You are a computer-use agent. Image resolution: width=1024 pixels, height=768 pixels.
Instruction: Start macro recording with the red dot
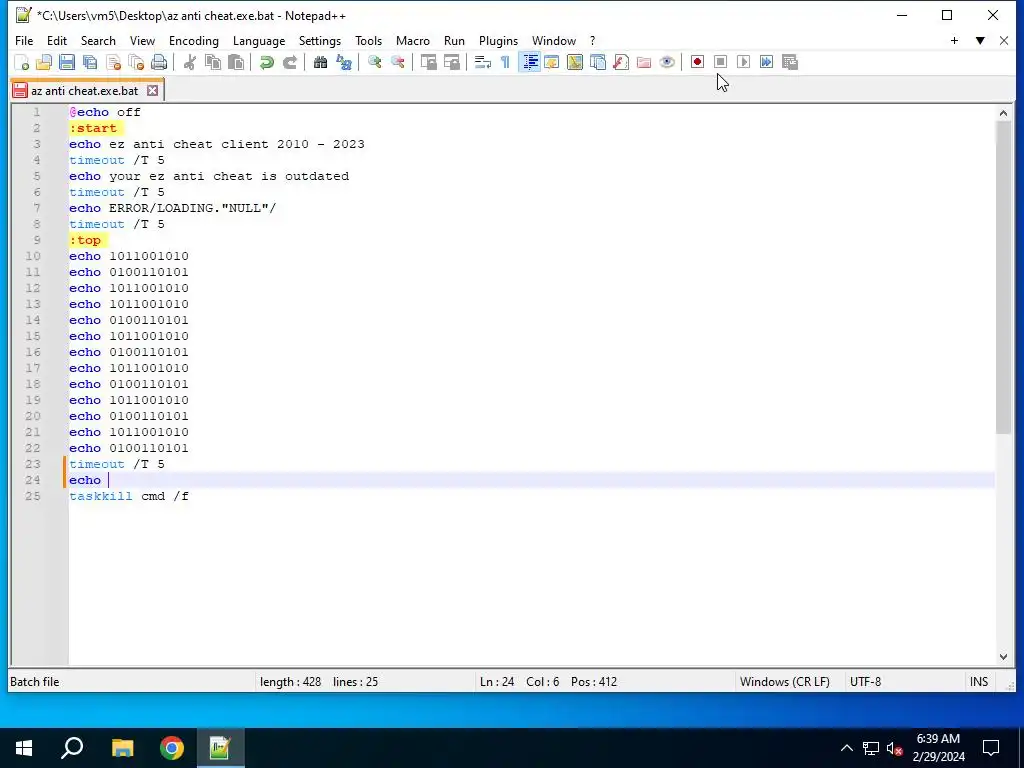coord(697,62)
